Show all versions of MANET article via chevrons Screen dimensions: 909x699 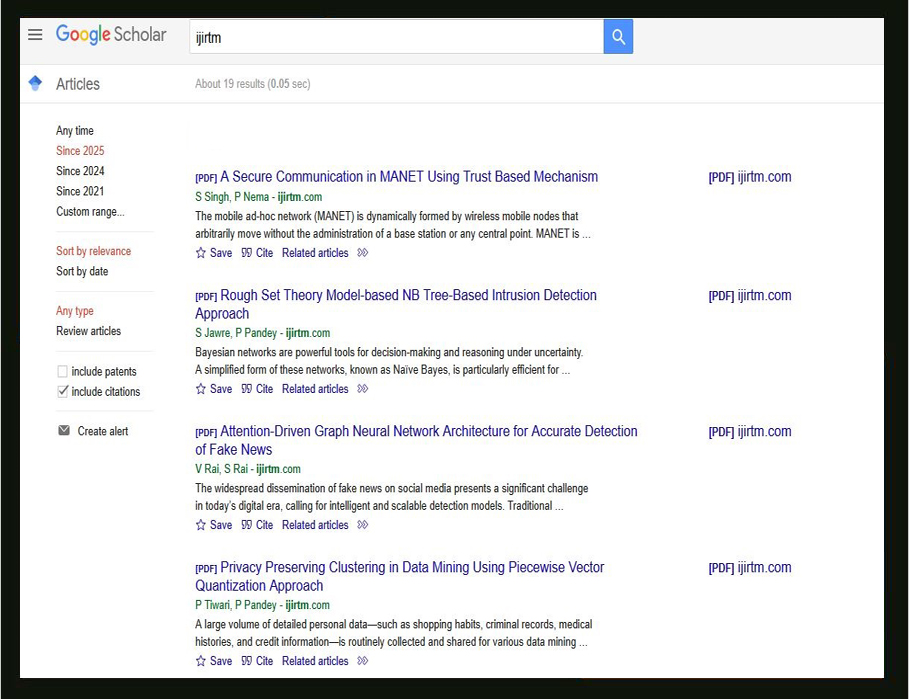pos(362,253)
